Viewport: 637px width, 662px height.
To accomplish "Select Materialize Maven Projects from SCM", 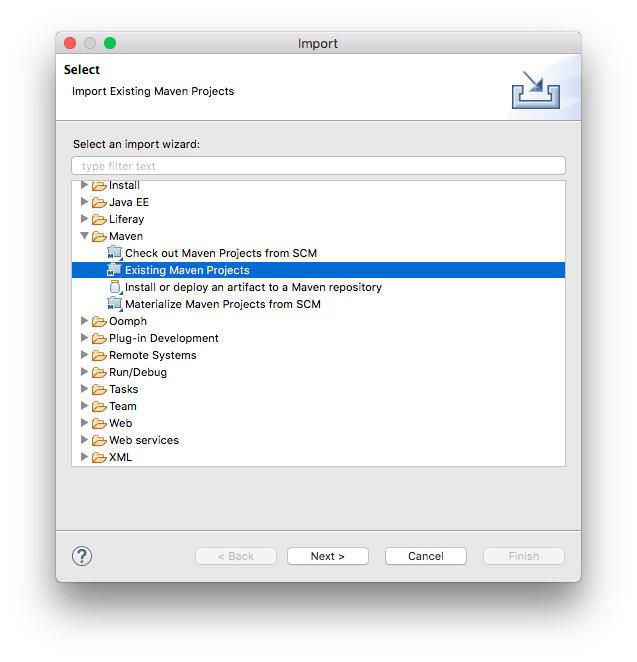I will pyautogui.click(x=222, y=304).
